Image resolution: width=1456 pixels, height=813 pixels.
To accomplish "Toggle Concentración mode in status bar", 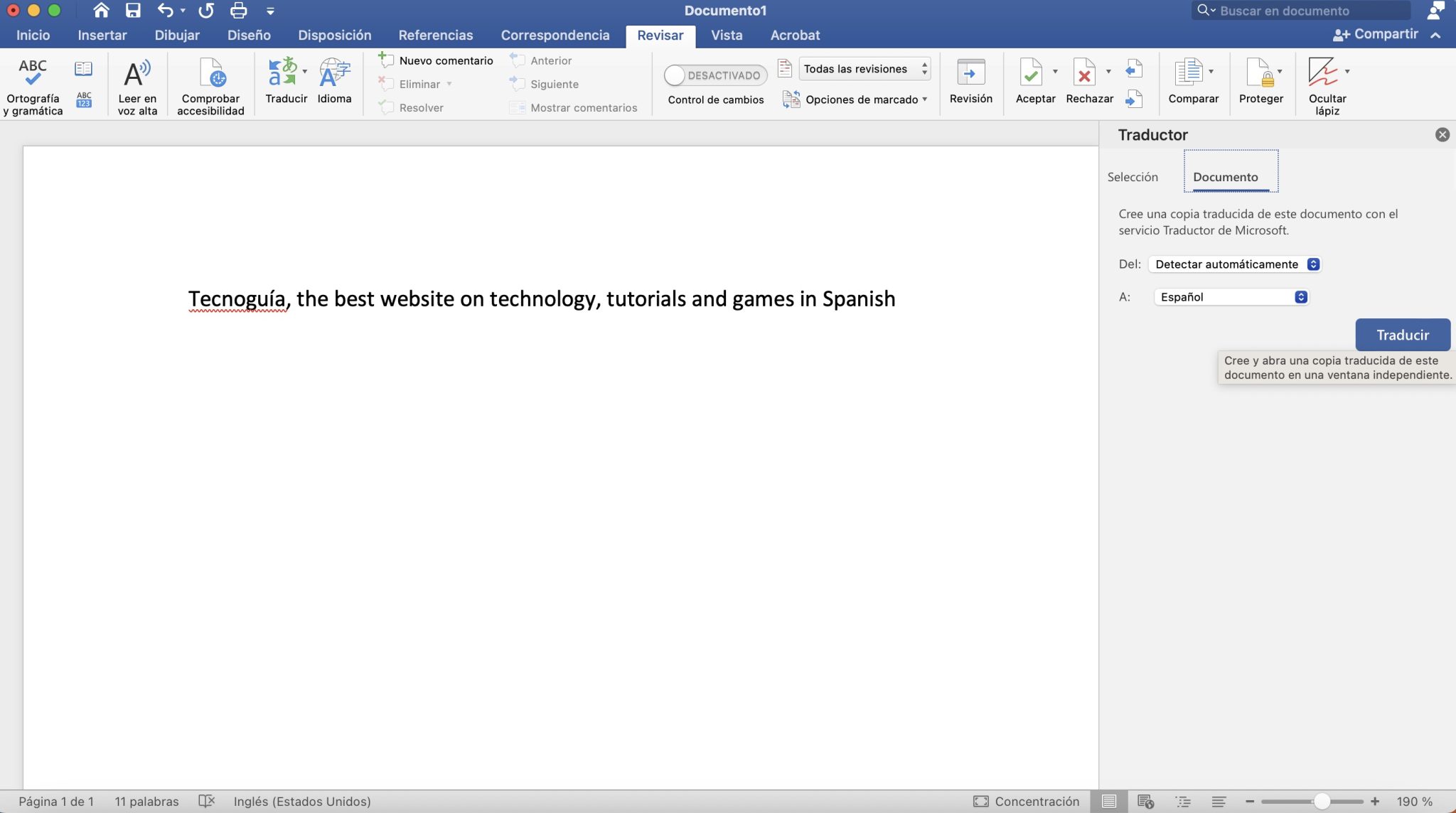I will [x=1026, y=801].
